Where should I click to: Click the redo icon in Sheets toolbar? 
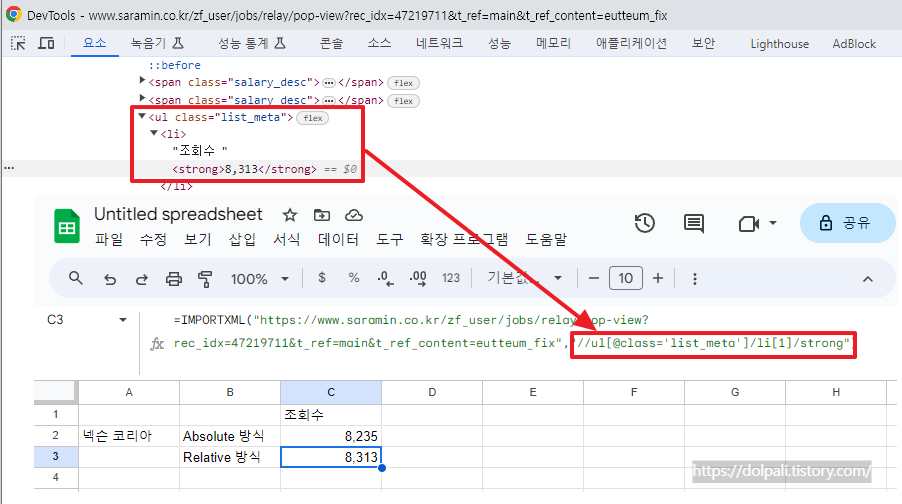(x=142, y=279)
